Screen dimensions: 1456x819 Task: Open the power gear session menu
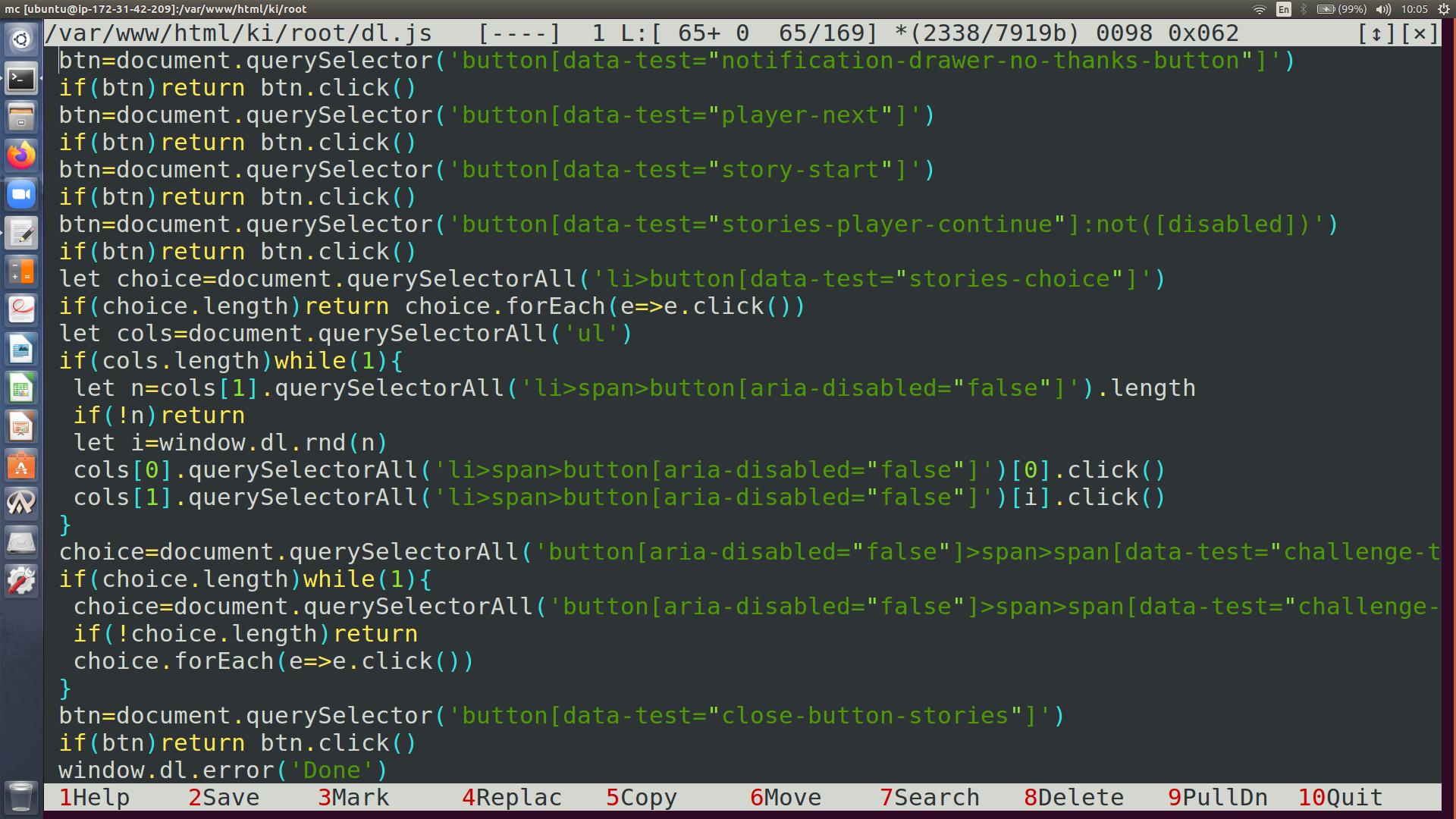click(1444, 9)
